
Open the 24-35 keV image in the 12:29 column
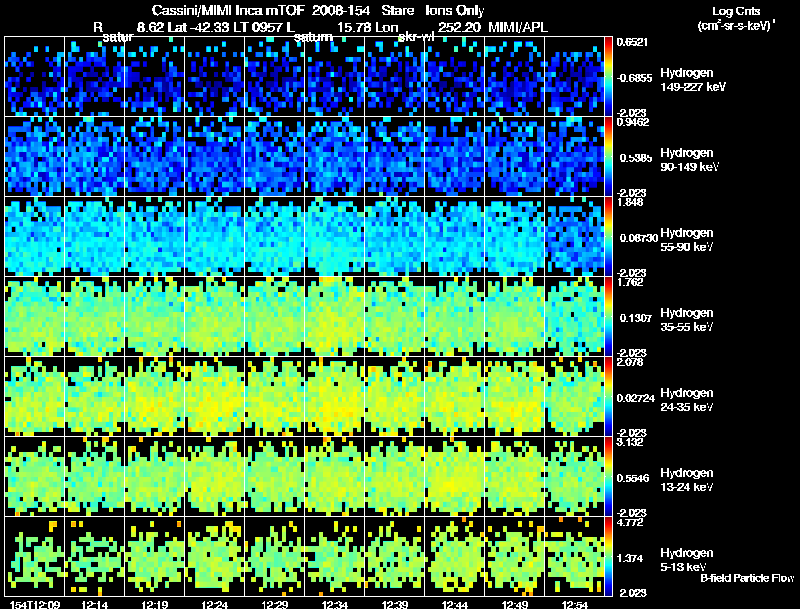pyautogui.click(x=274, y=396)
